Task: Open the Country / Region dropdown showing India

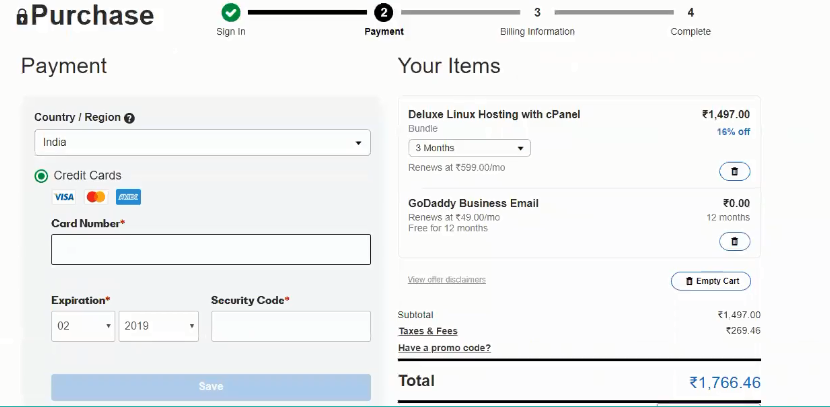Action: tap(202, 142)
